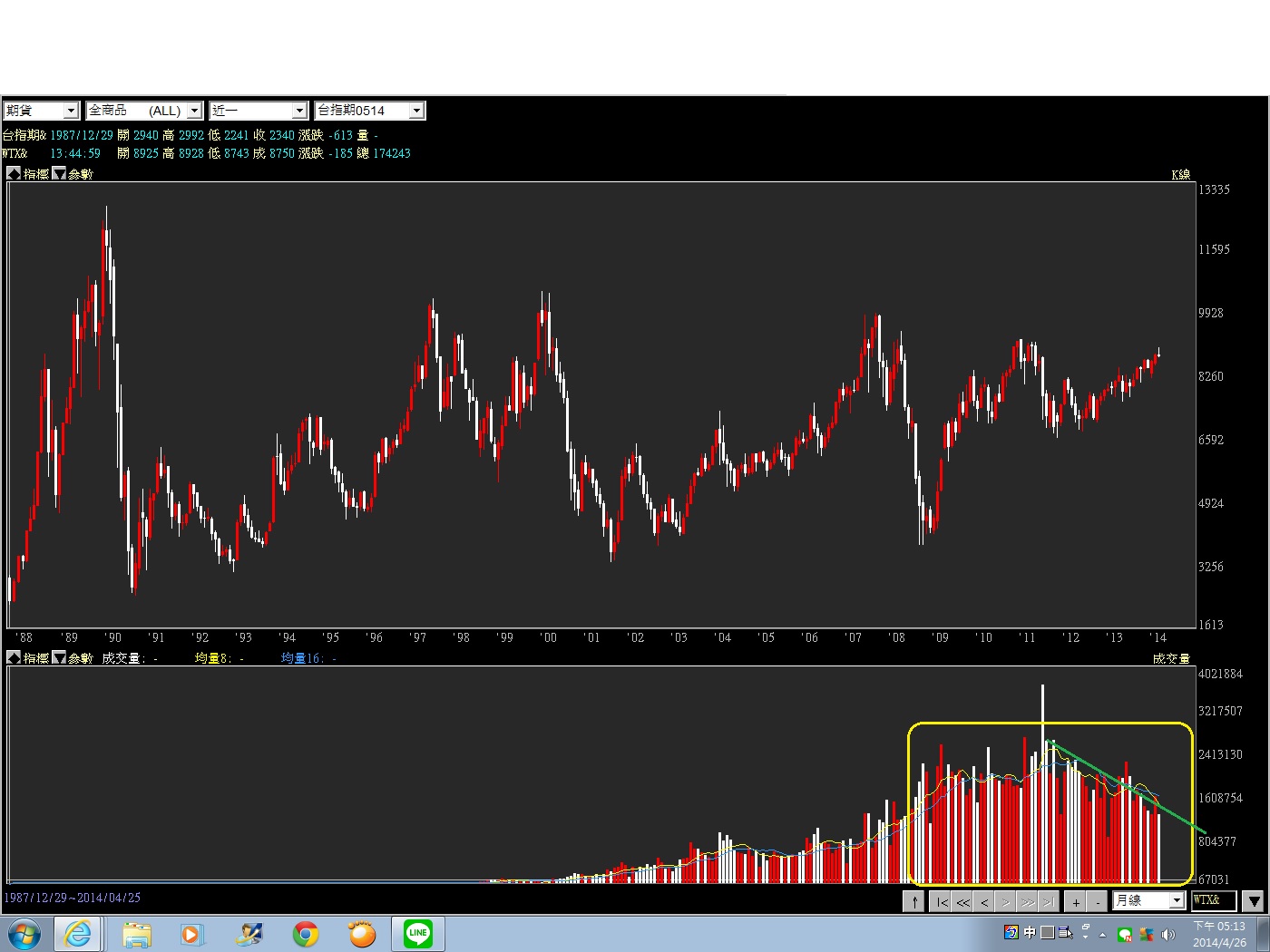Zoom out the chart with - button
Viewport: 1270px width, 952px height.
click(1097, 901)
